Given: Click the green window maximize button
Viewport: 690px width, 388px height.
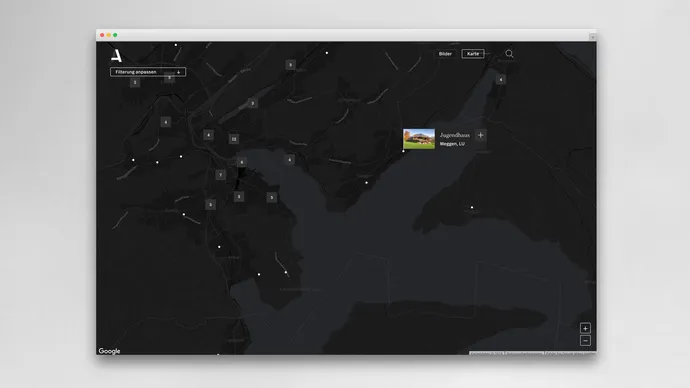Looking at the screenshot, I should [x=115, y=35].
